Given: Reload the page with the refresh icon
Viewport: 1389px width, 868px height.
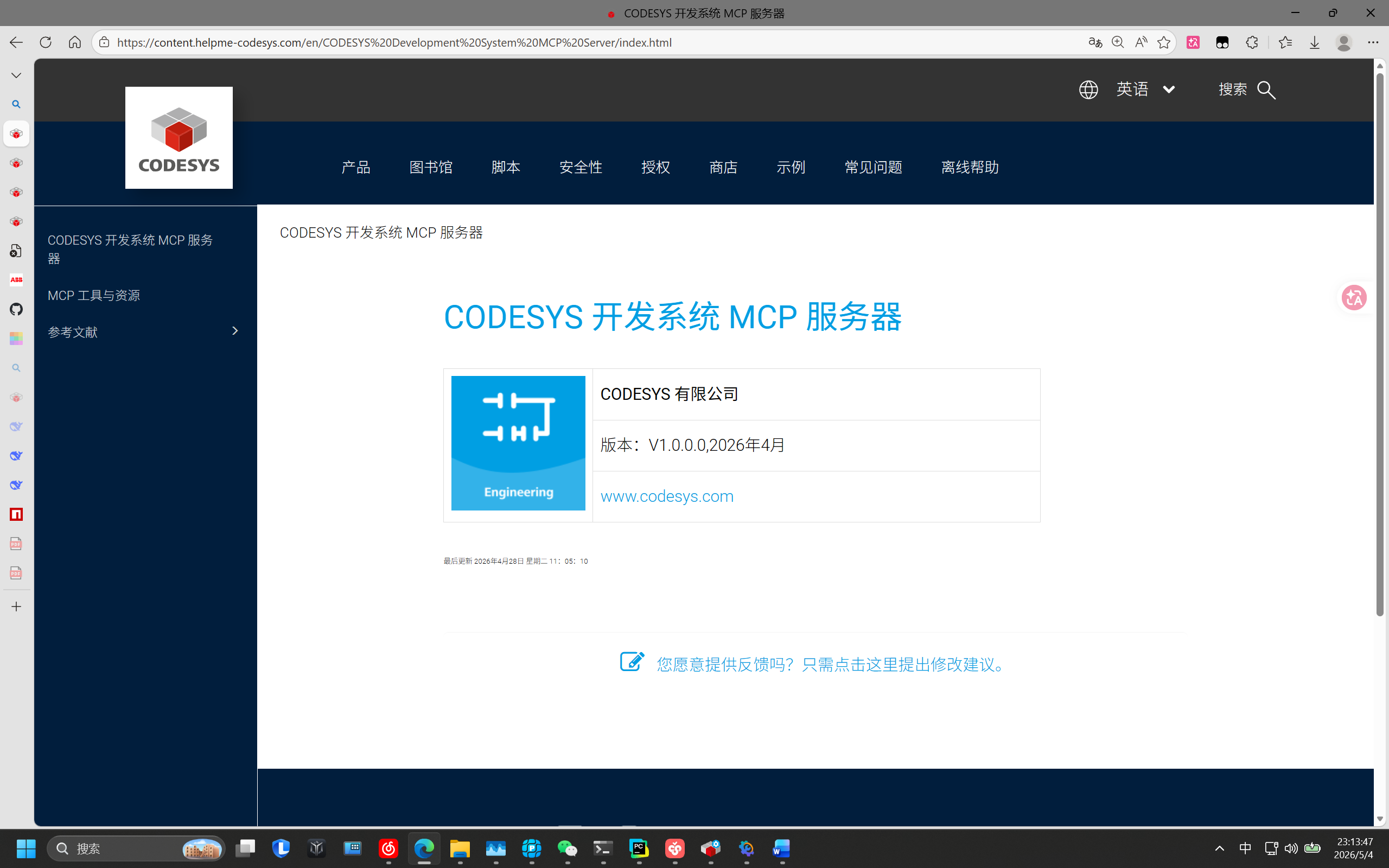Looking at the screenshot, I should (46, 42).
